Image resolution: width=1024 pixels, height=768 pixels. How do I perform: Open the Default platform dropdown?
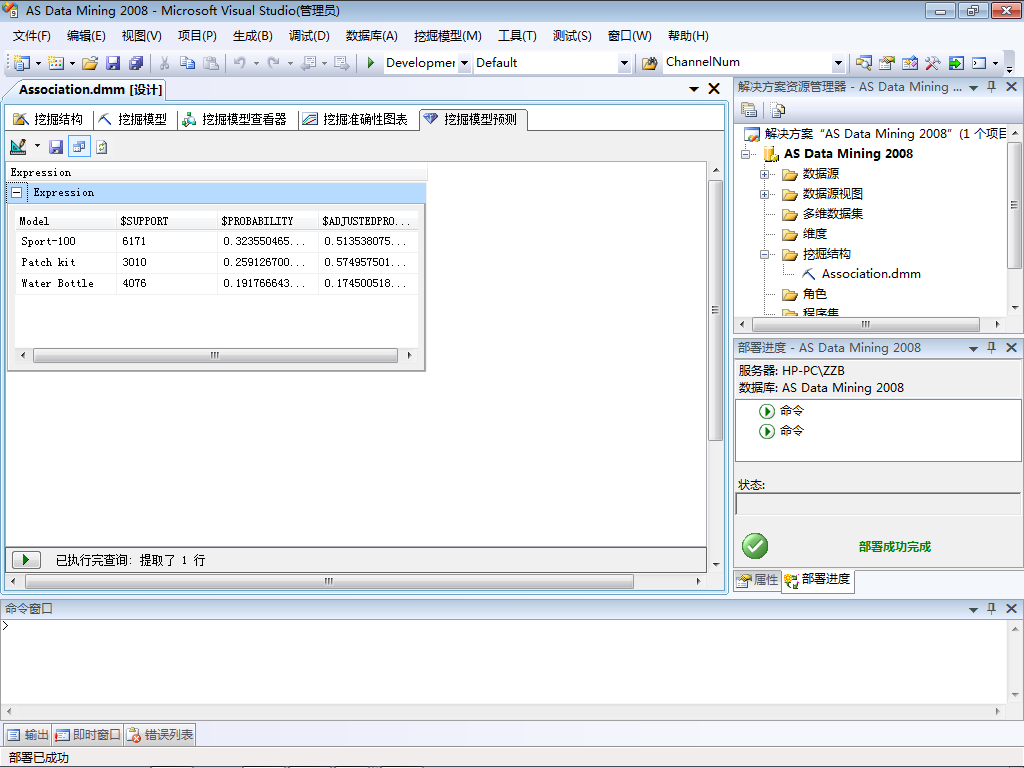coord(624,63)
